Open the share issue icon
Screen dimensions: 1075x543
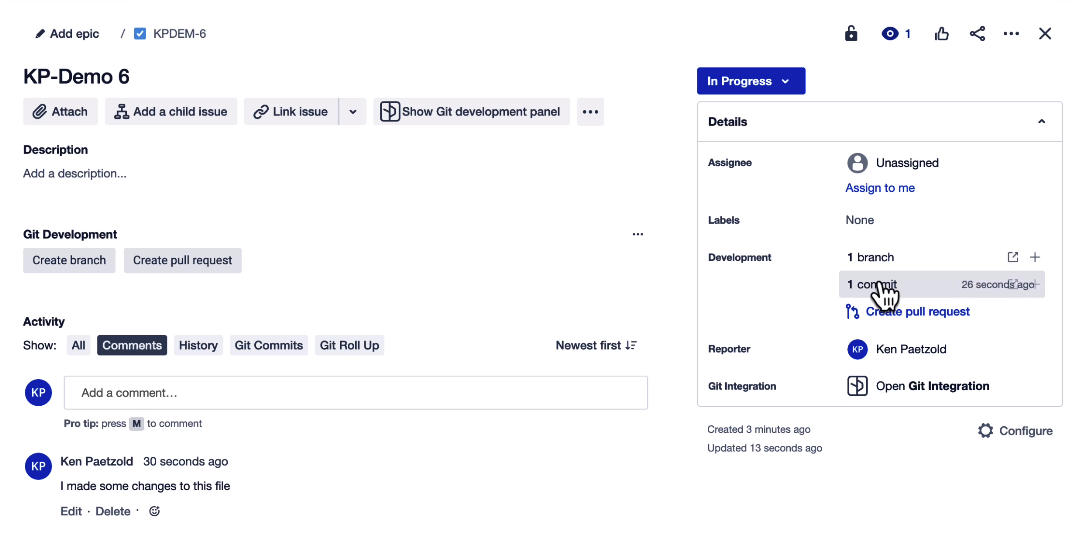(977, 34)
